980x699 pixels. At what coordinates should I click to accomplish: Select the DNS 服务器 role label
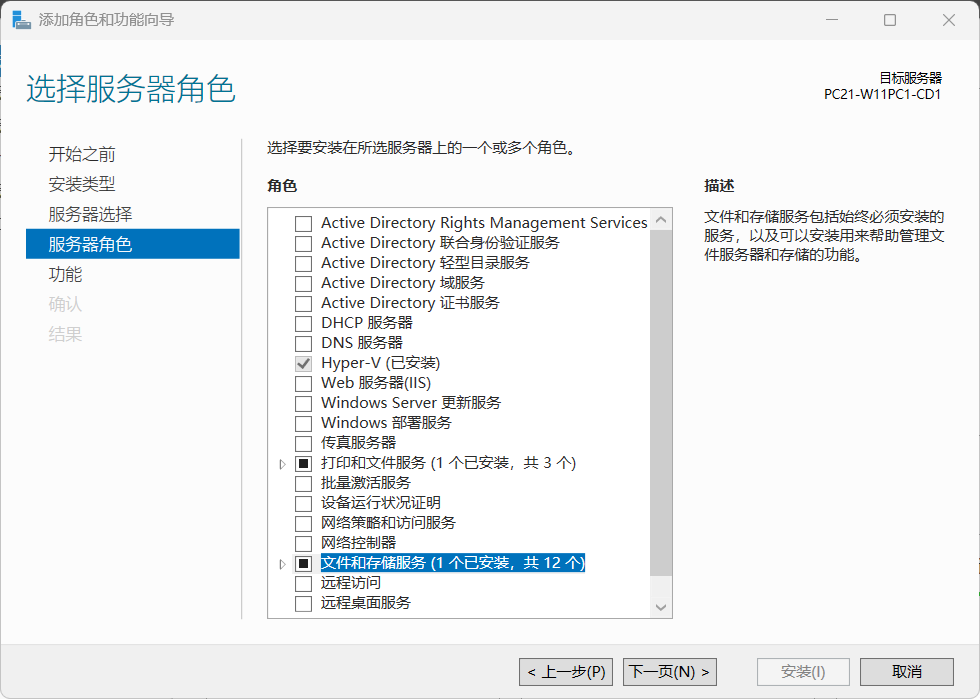(362, 343)
